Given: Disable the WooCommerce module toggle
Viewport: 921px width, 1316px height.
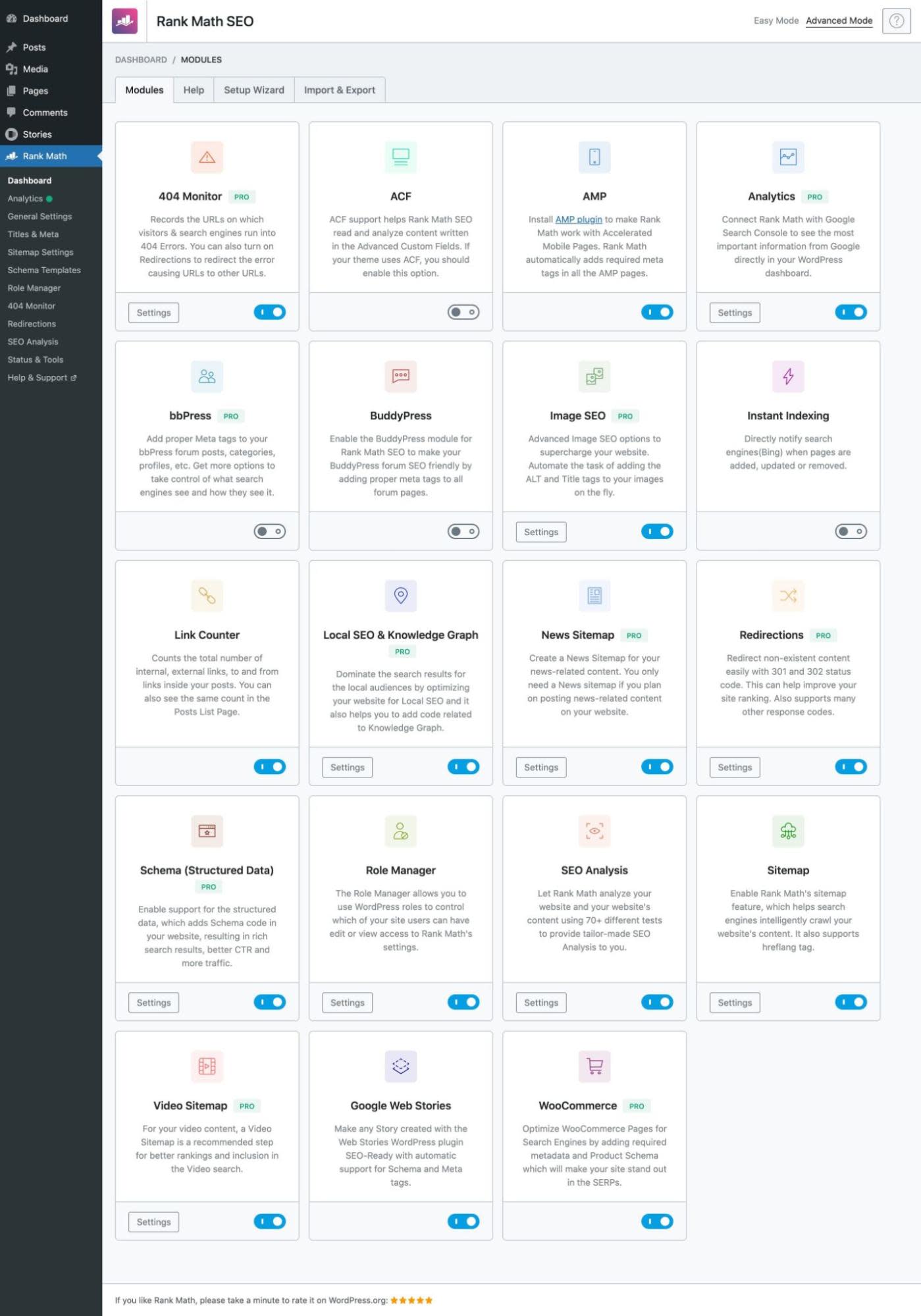Looking at the screenshot, I should tap(657, 1221).
